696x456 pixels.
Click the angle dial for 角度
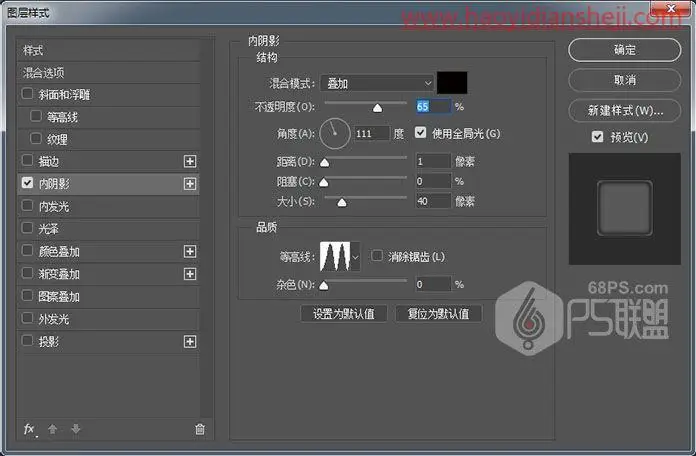coord(335,133)
